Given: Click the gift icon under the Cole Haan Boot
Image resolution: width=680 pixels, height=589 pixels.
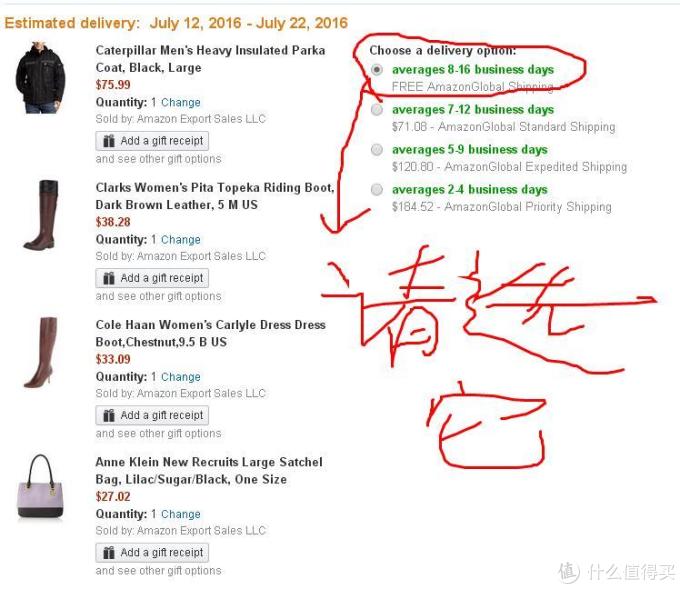Looking at the screenshot, I should pyautogui.click(x=109, y=416).
